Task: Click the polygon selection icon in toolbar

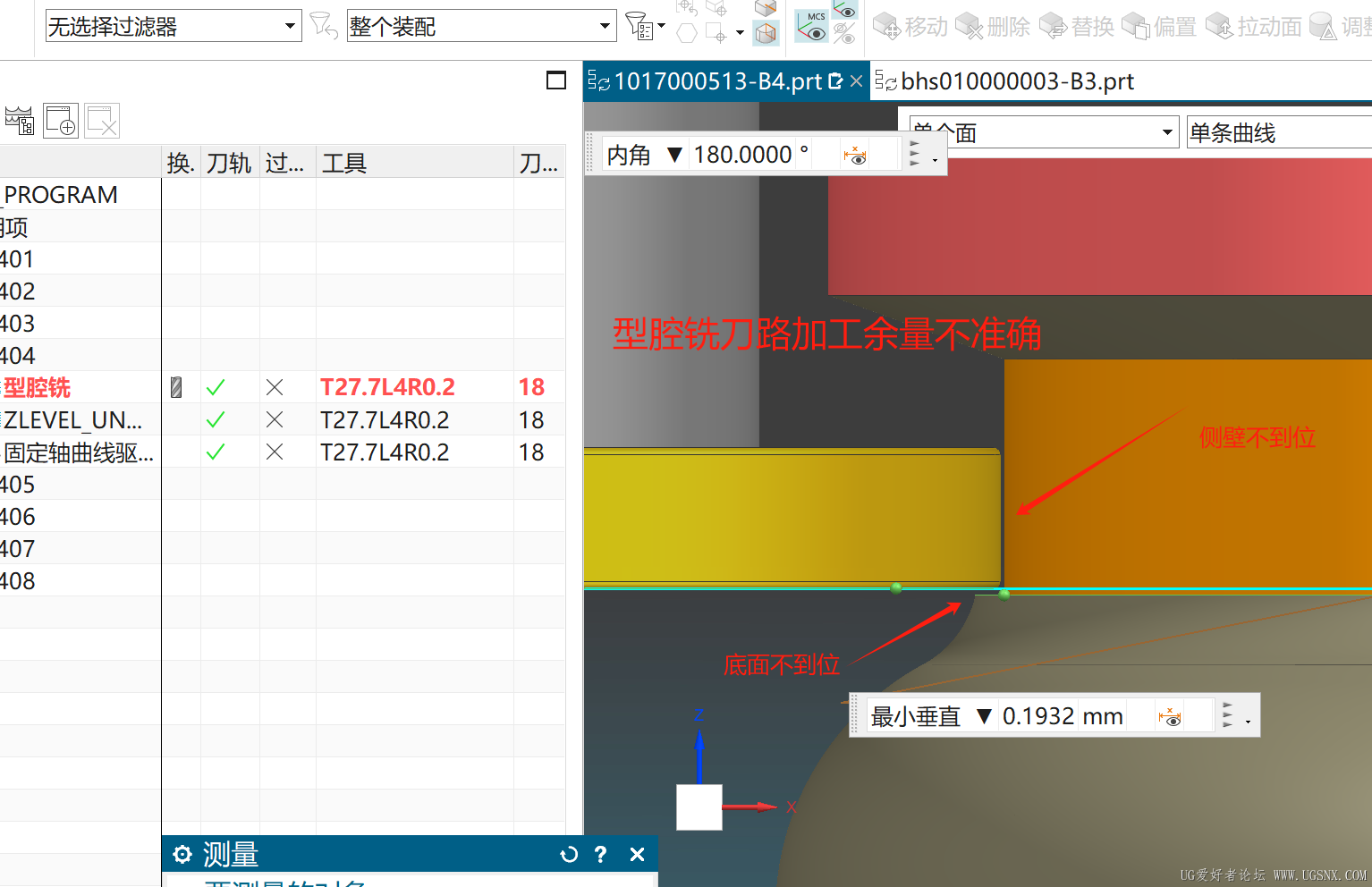Action: click(x=687, y=33)
